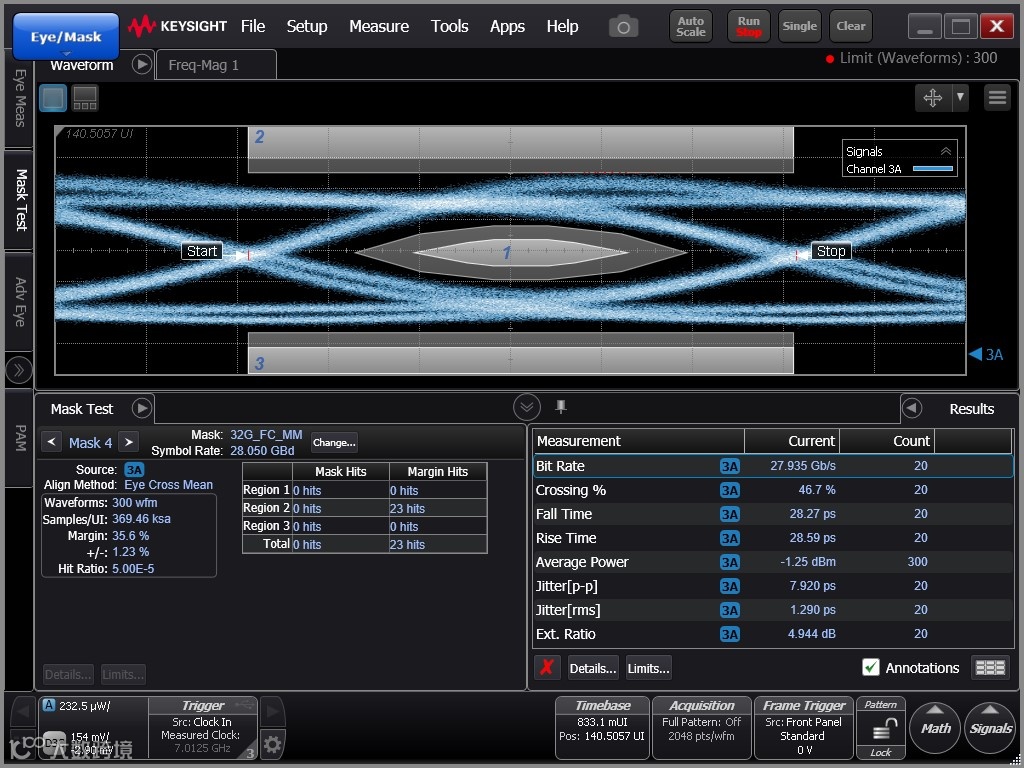Select the single waveform view icon
1024x768 pixels.
pyautogui.click(x=53, y=98)
